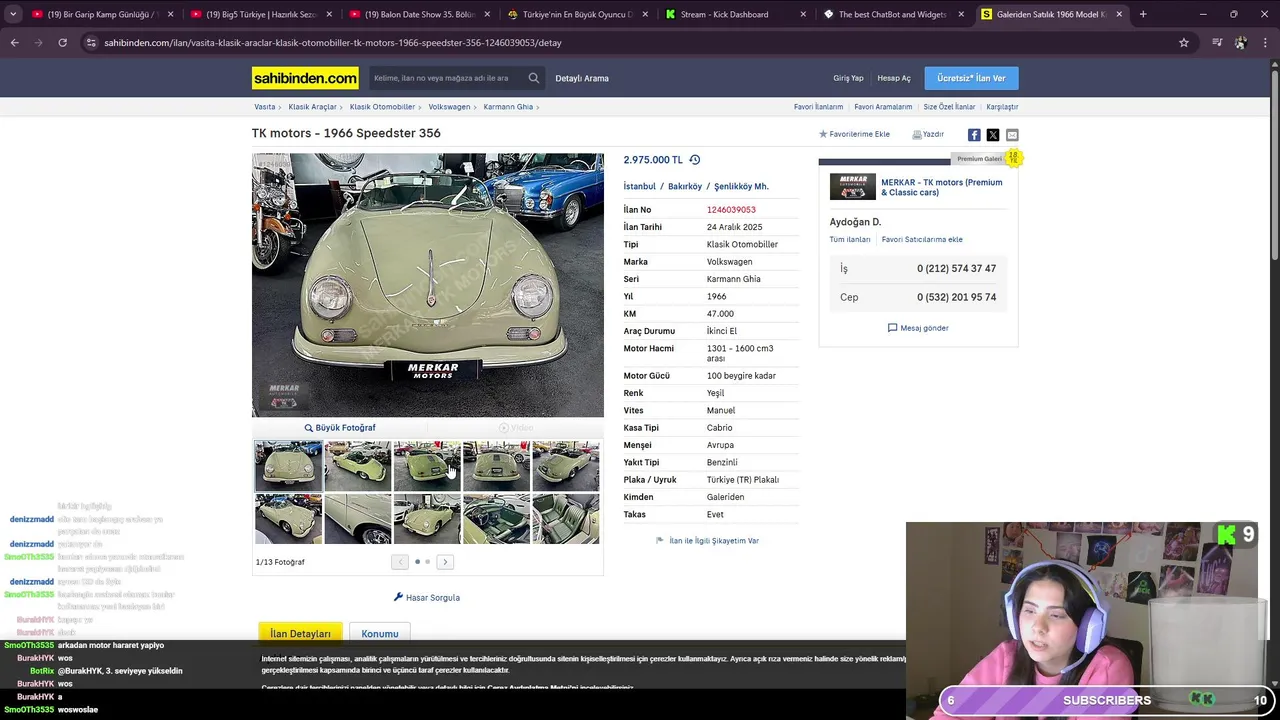The image size is (1280, 720).
Task: Open Size Özel İlanlar link
Action: [x=949, y=107]
